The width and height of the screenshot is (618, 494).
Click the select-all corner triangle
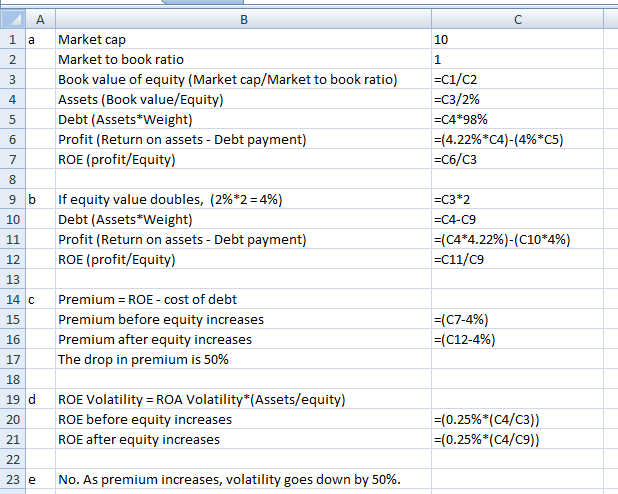(x=12, y=18)
